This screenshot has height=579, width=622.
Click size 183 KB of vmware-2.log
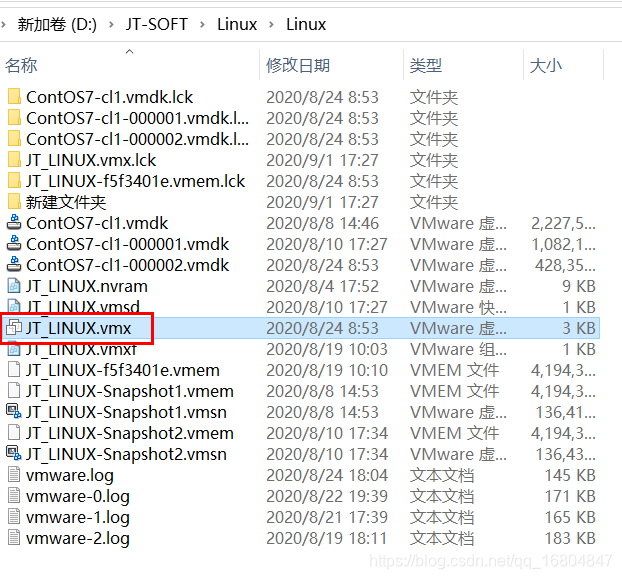coord(570,538)
